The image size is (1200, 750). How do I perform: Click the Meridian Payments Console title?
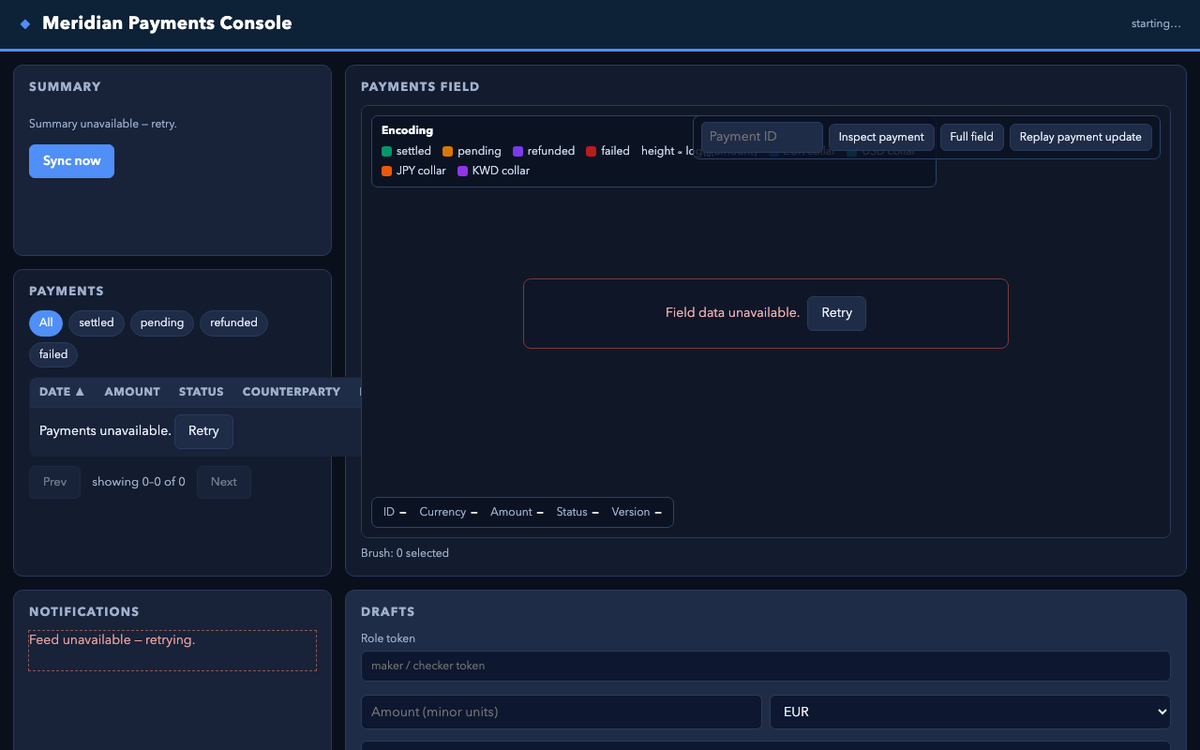click(x=167, y=23)
